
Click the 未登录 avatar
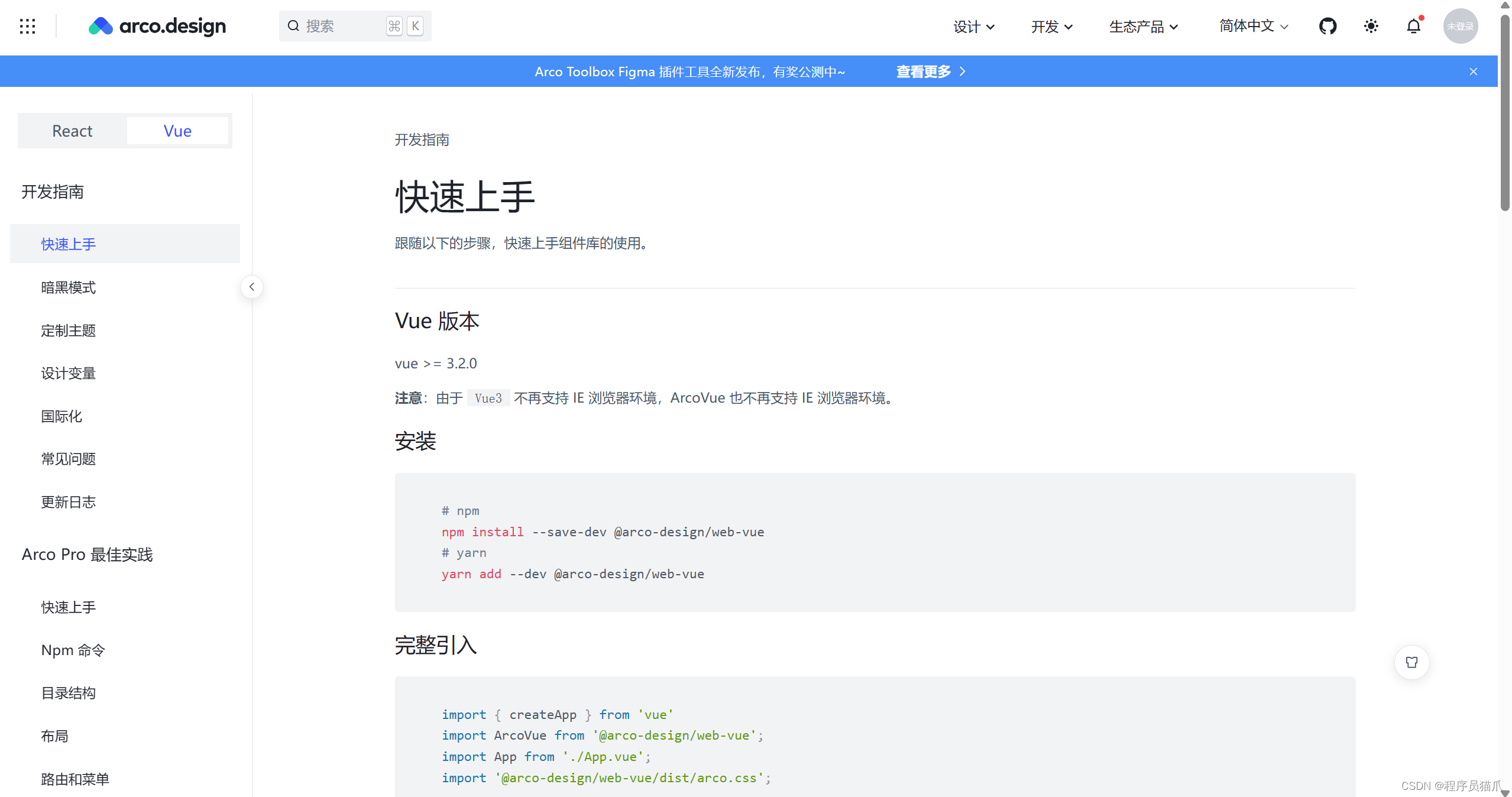click(1460, 26)
